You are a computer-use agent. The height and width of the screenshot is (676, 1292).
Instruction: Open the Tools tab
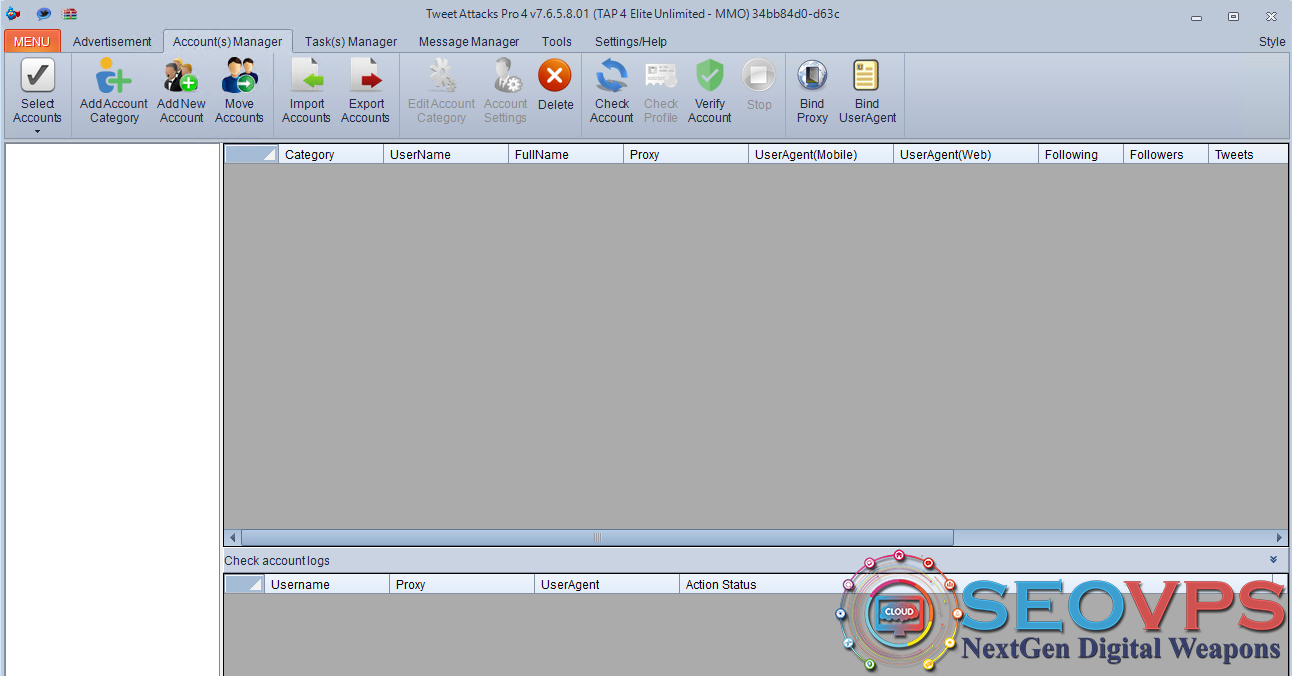[x=557, y=41]
